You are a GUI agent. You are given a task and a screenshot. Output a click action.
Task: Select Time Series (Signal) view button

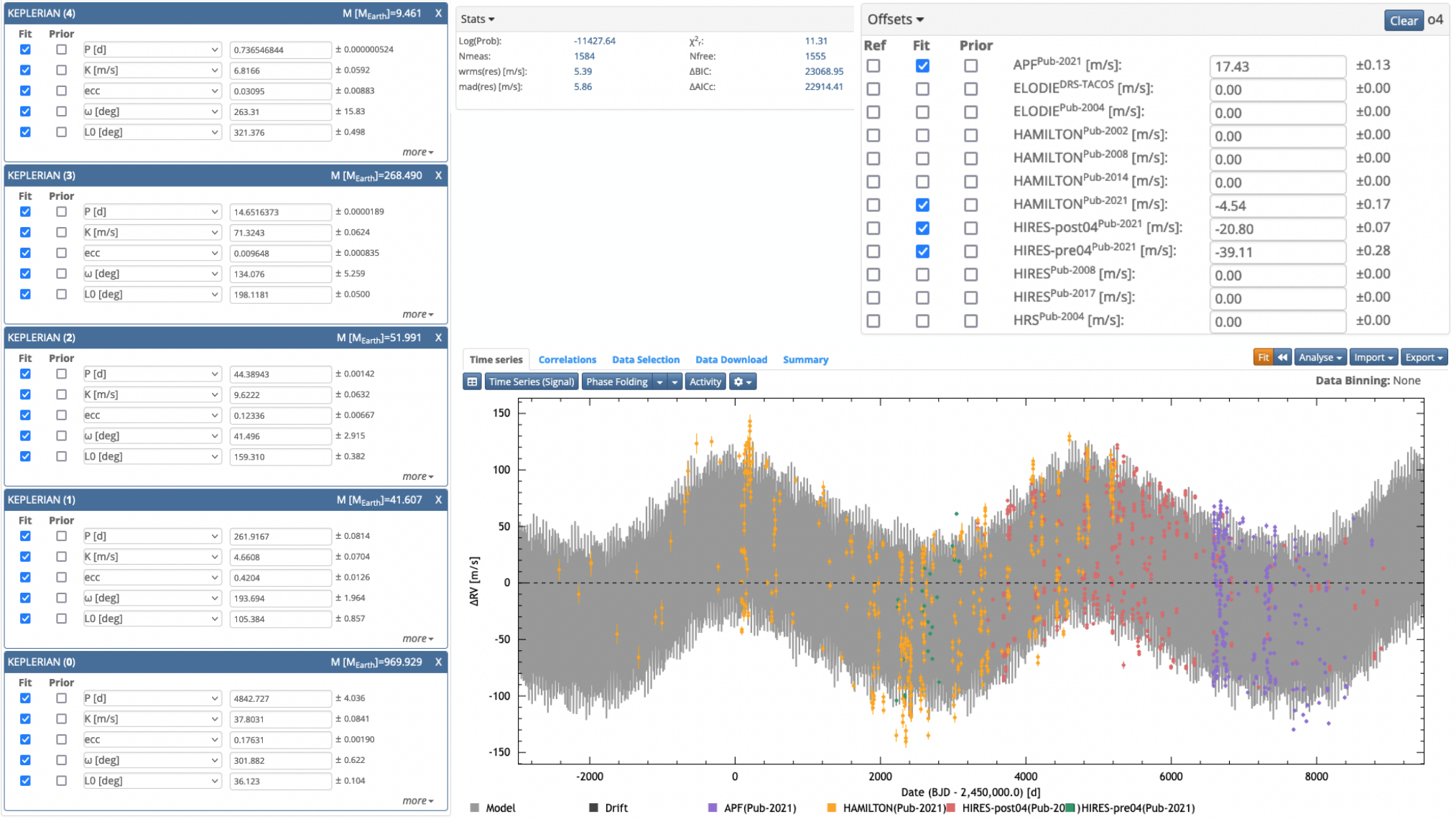pyautogui.click(x=532, y=382)
